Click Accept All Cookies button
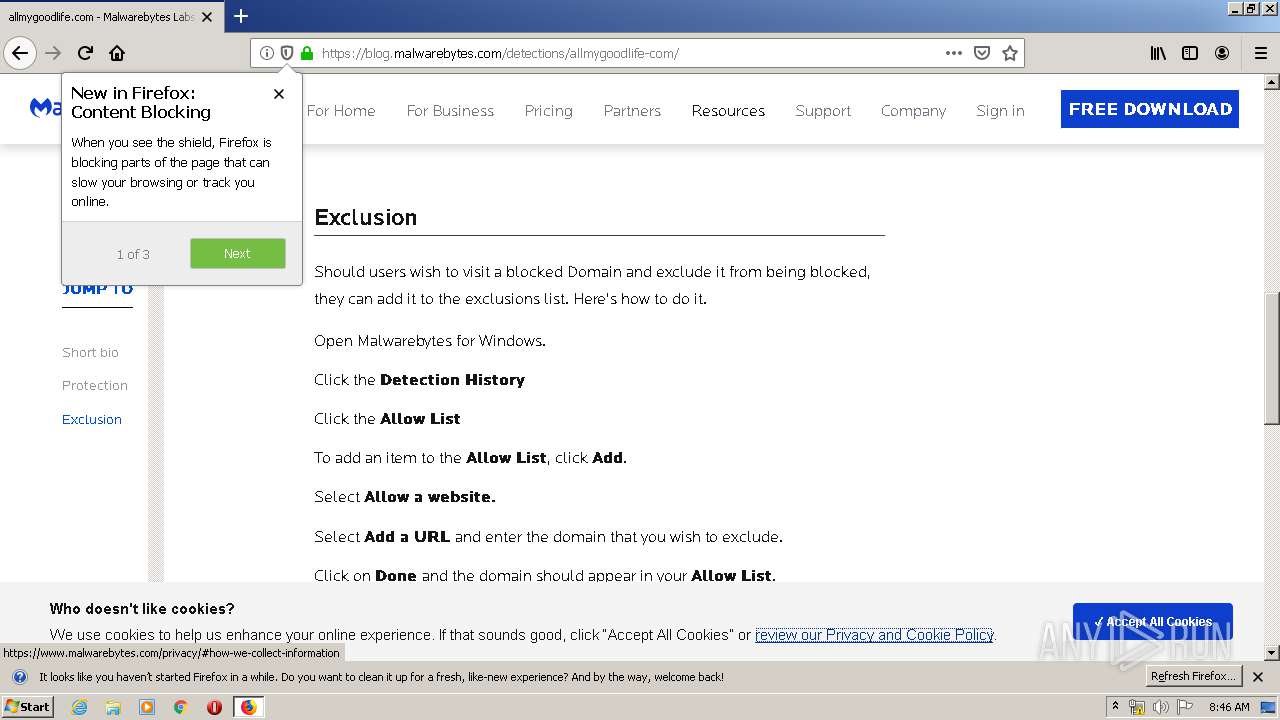 [1153, 621]
